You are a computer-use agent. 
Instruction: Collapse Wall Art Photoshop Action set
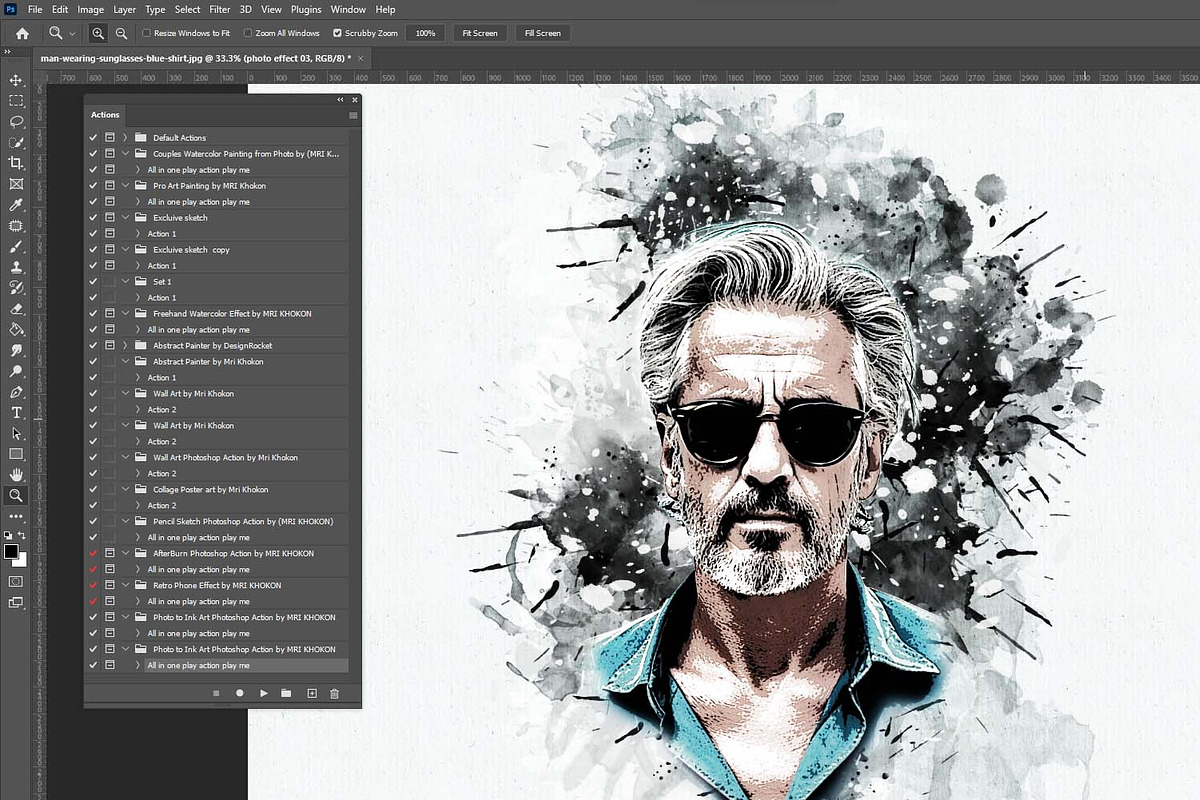(125, 458)
